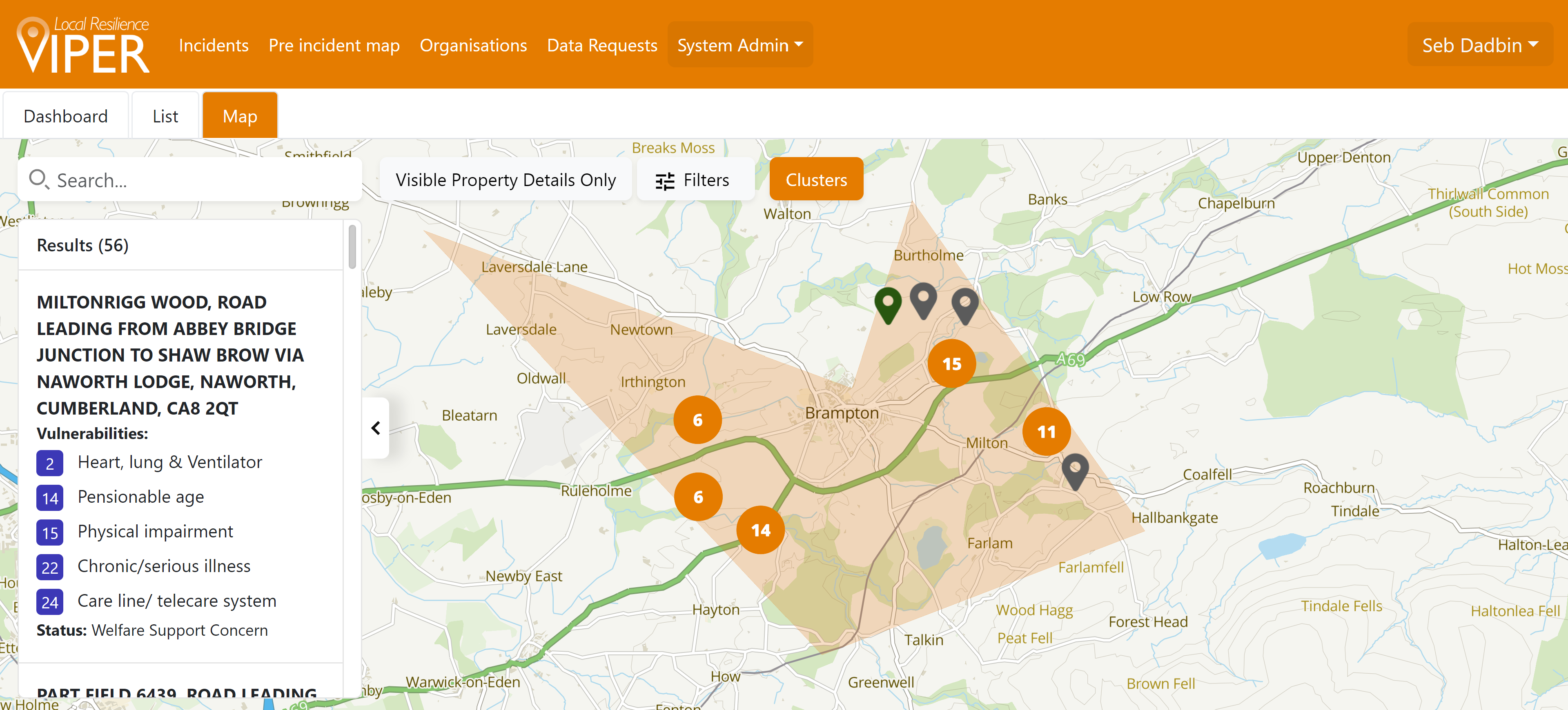This screenshot has width=1568, height=710.
Task: Click the search magnifier icon
Action: 39,180
